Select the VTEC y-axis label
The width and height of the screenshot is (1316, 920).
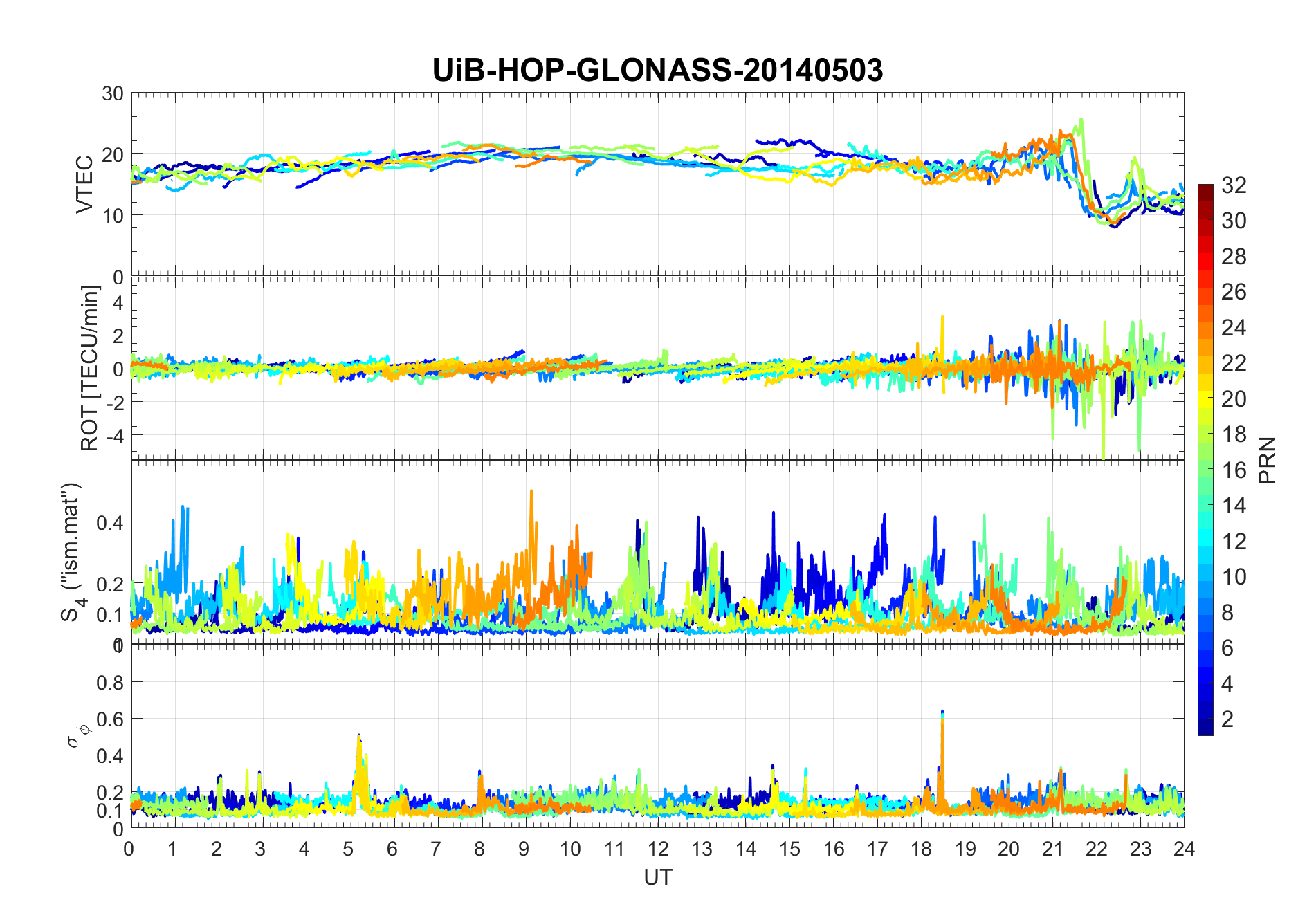(x=84, y=185)
